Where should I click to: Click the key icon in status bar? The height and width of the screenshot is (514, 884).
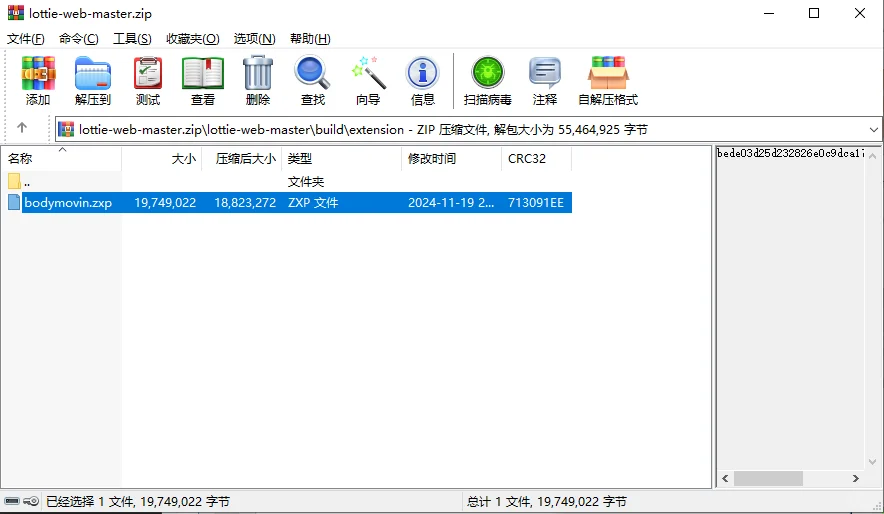click(32, 501)
